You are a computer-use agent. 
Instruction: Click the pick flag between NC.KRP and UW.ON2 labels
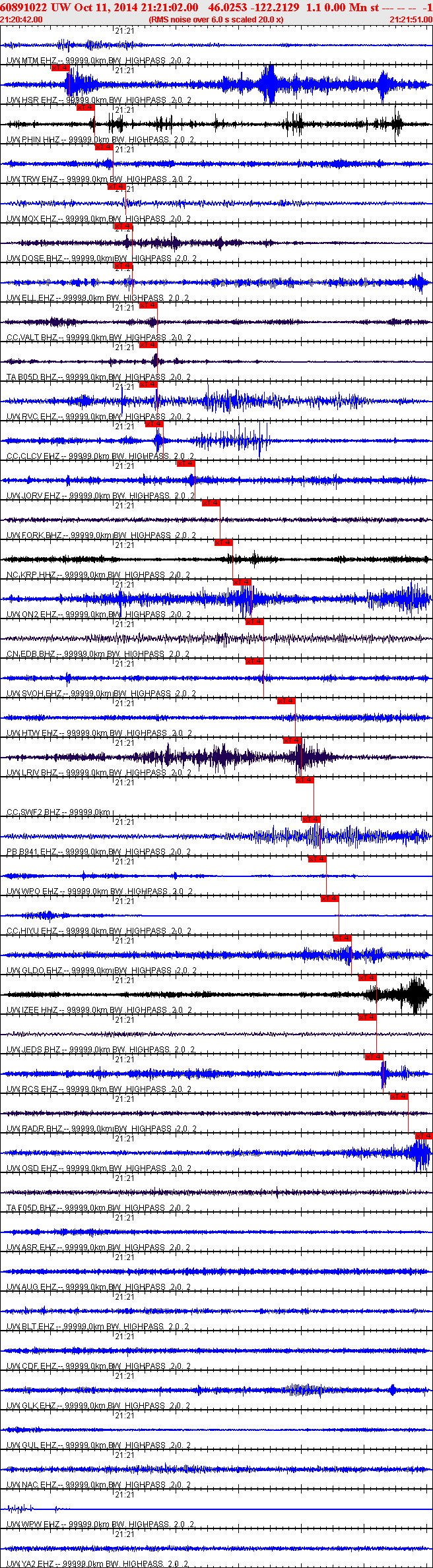tap(242, 582)
